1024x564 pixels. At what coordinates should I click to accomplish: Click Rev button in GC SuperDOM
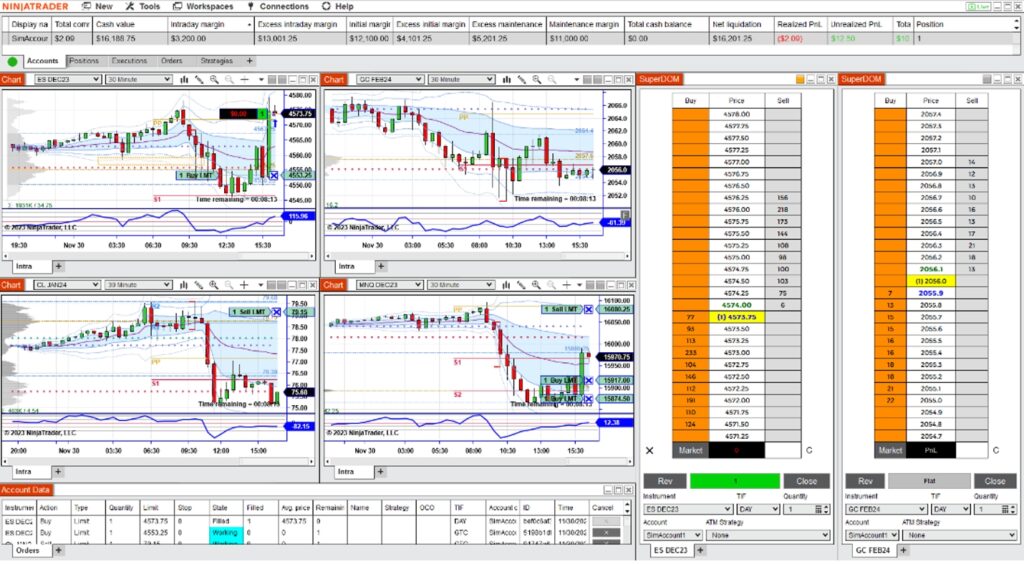click(x=865, y=481)
